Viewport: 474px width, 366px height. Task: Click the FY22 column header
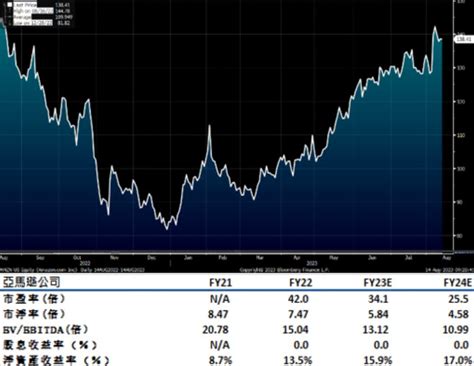click(301, 283)
